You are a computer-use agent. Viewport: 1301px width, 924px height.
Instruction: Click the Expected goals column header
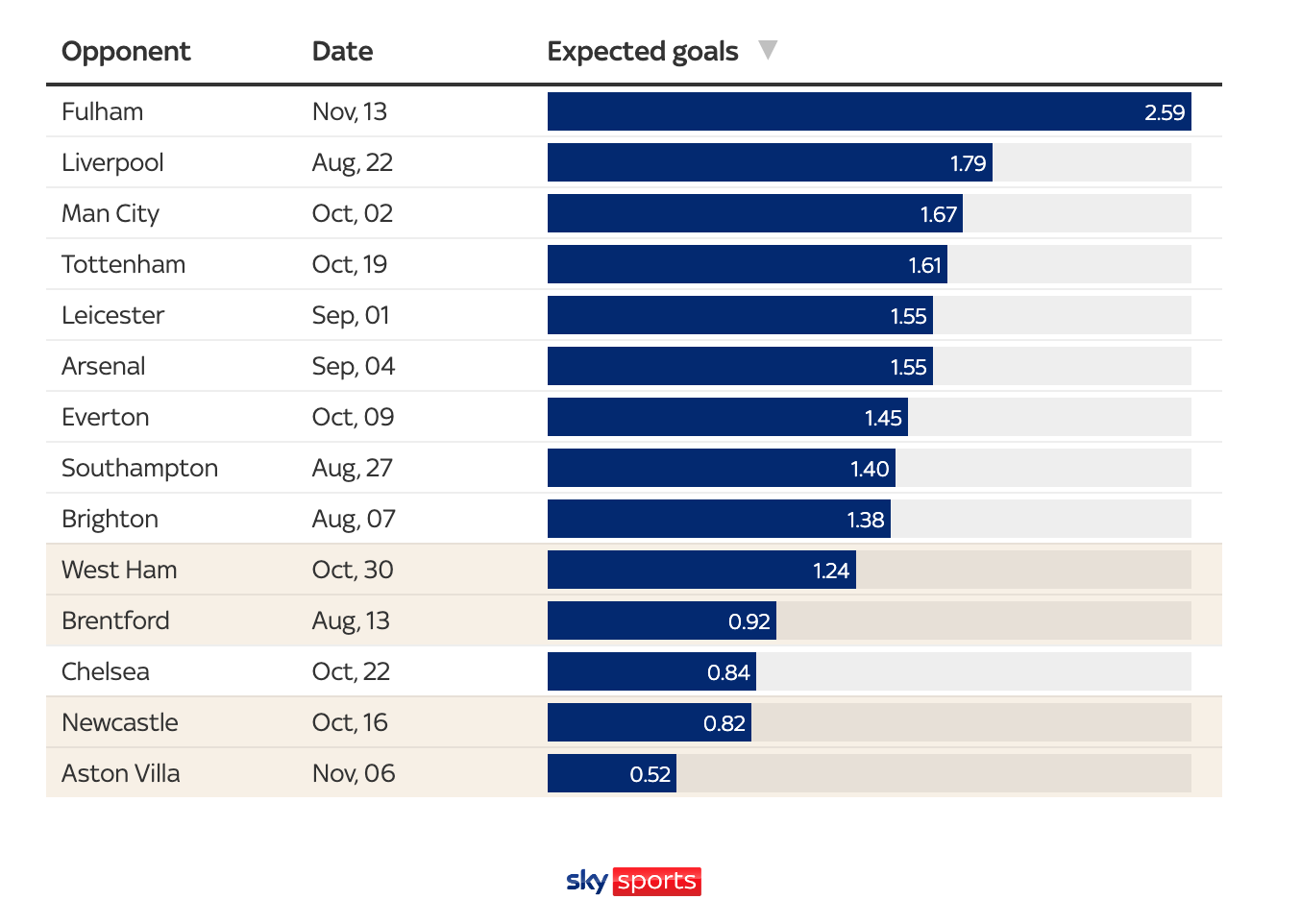tap(642, 51)
